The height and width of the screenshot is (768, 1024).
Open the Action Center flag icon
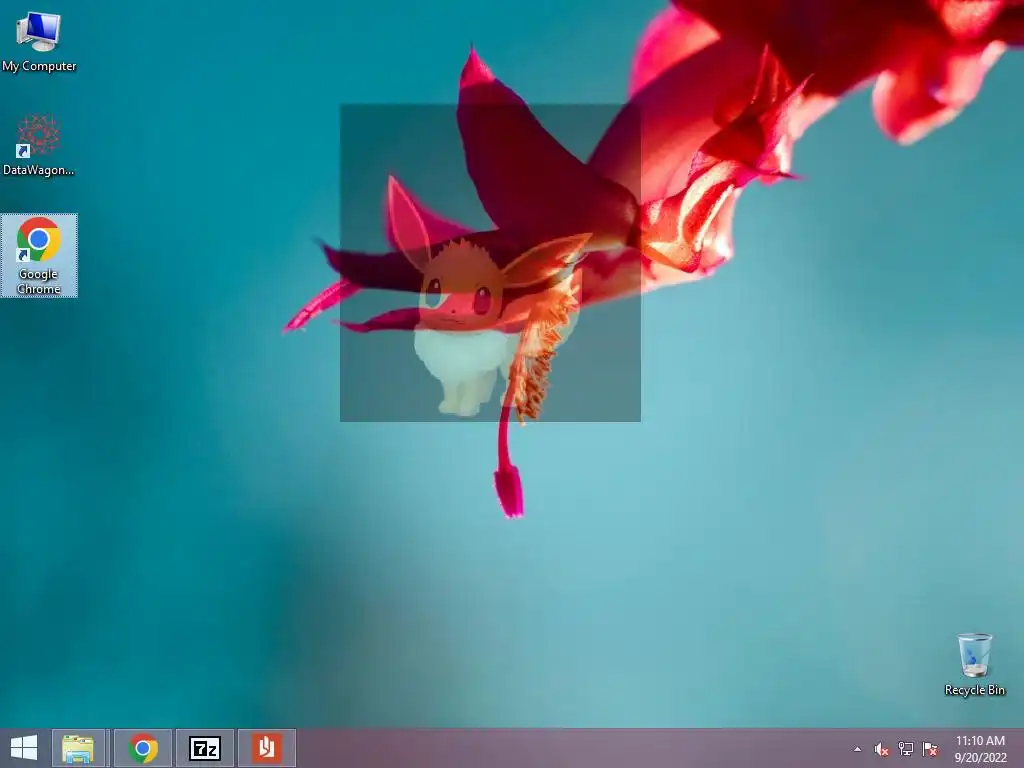pos(929,749)
